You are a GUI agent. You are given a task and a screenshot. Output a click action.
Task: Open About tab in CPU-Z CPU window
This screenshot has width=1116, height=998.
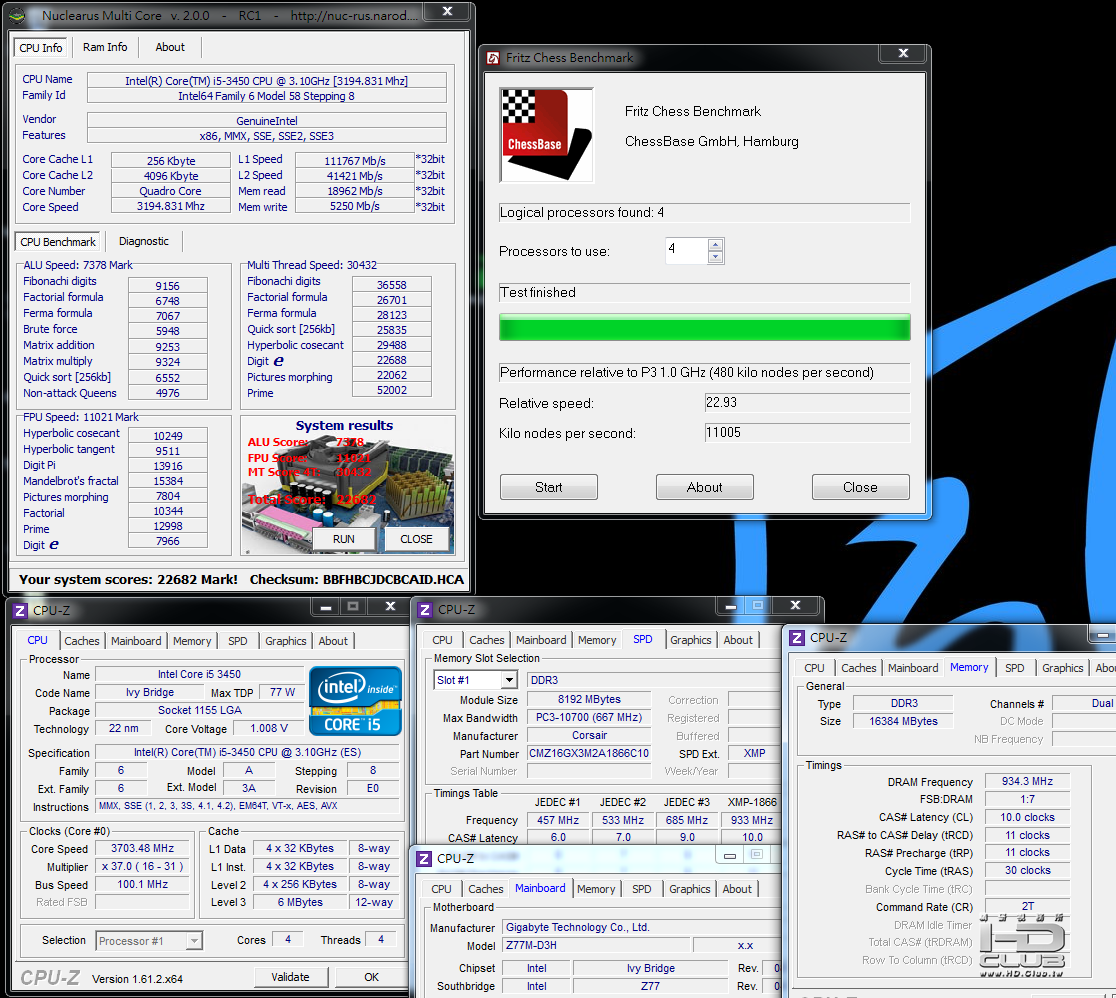tap(333, 641)
